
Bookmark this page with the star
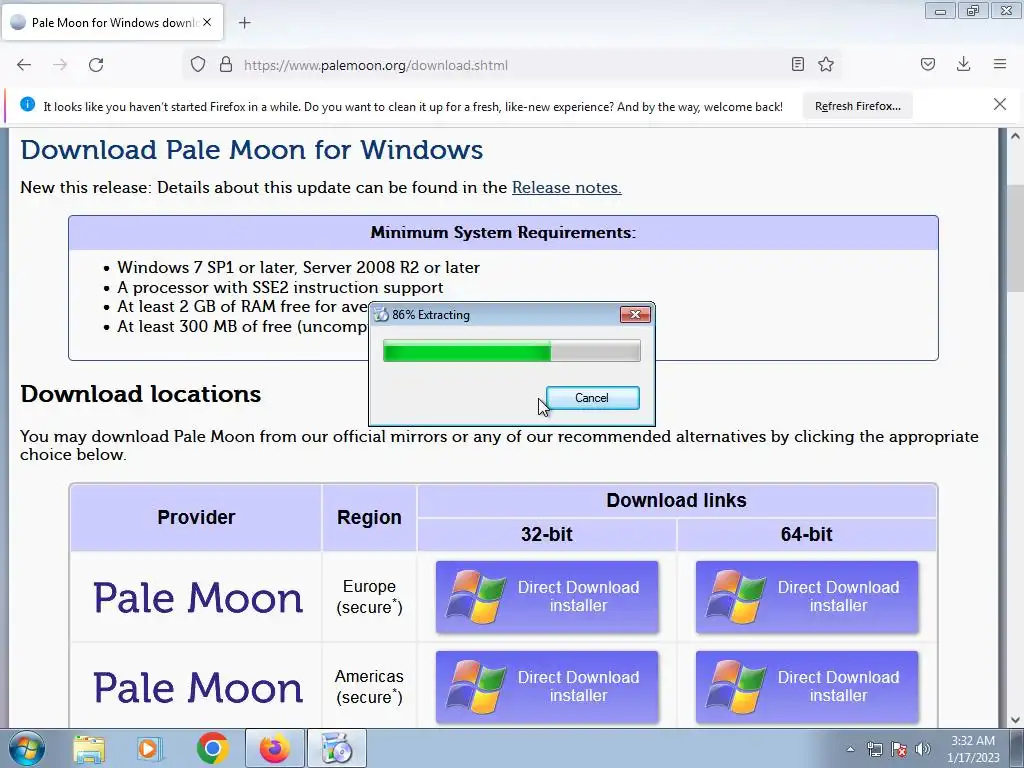pyautogui.click(x=826, y=64)
